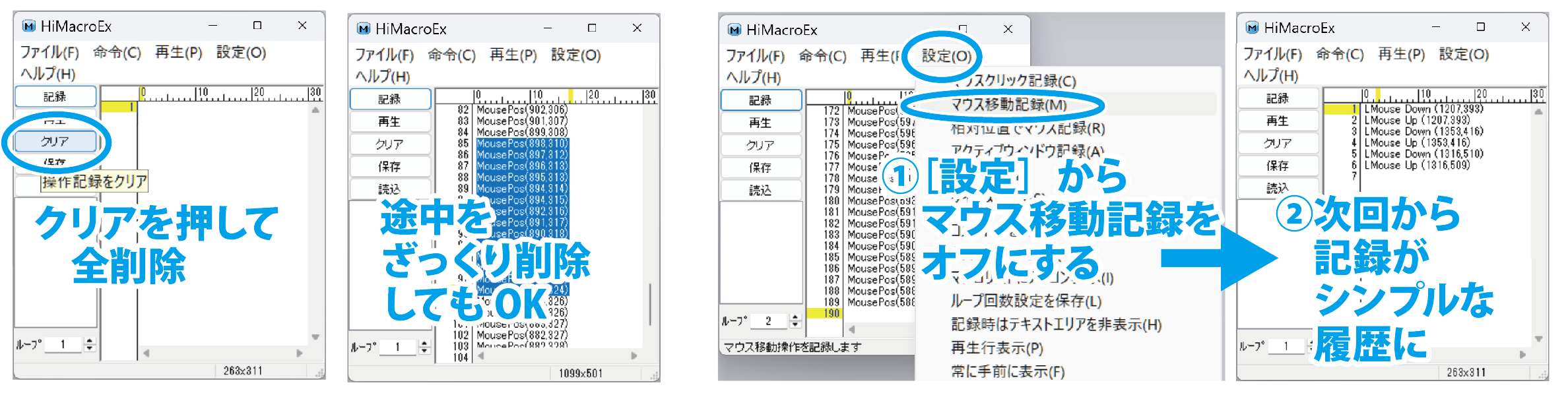Click 再生 in the window with the open settings menu
Viewport: 1568px width, 395px height.
coord(761,123)
